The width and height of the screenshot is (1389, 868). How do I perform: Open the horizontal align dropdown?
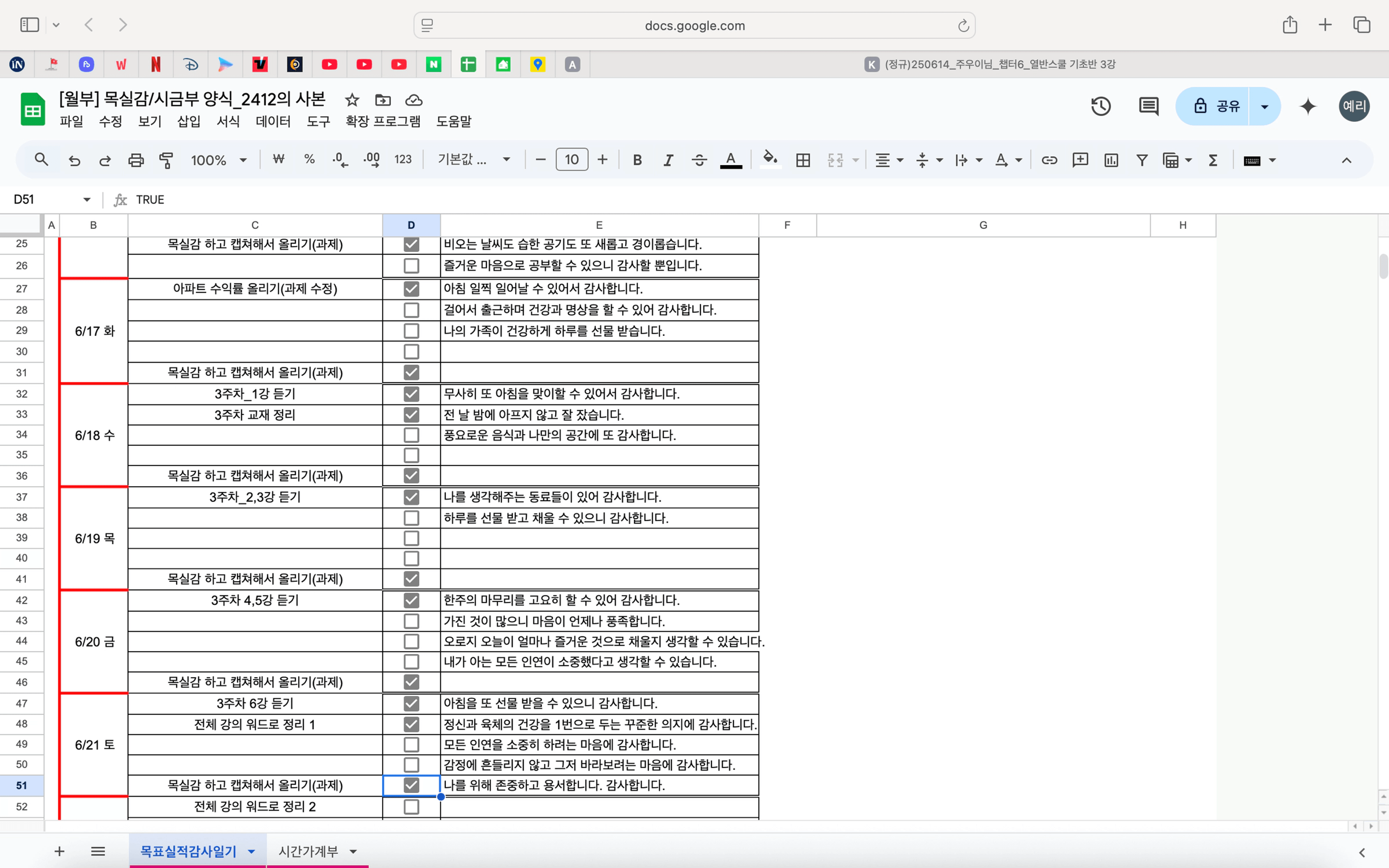(x=889, y=160)
